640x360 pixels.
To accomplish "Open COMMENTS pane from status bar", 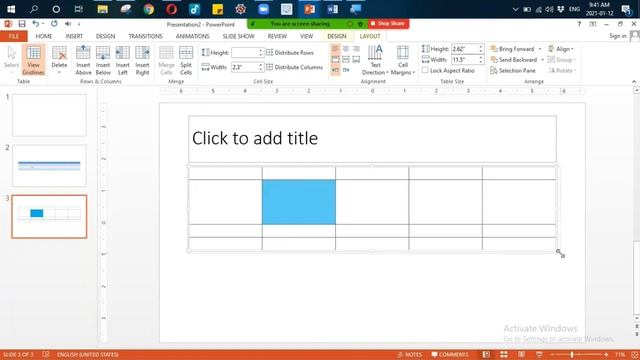I will 450,354.
